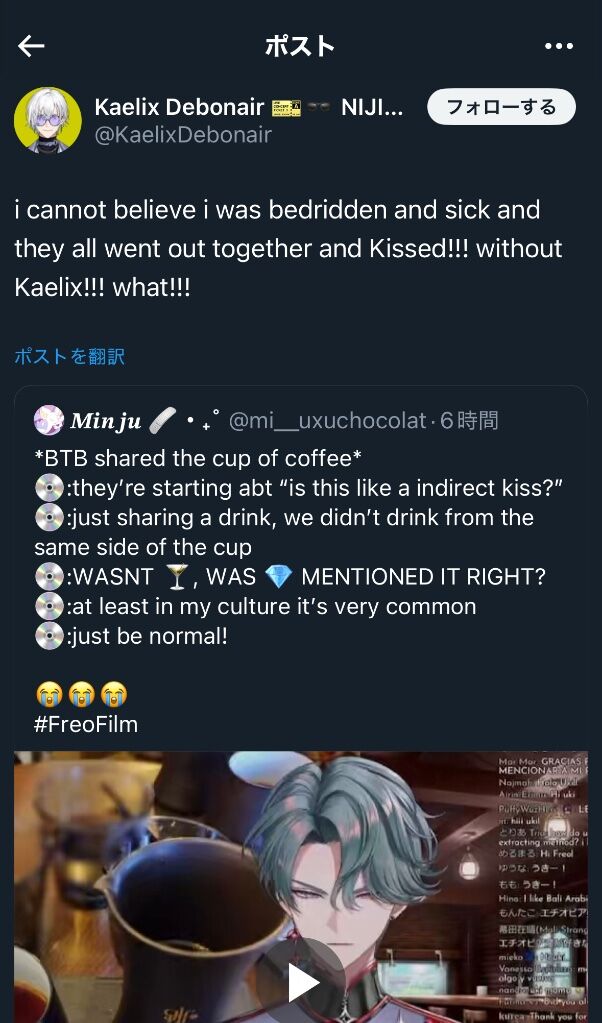The width and height of the screenshot is (602, 1023).
Task: Play the embedded video
Action: pyautogui.click(x=302, y=981)
